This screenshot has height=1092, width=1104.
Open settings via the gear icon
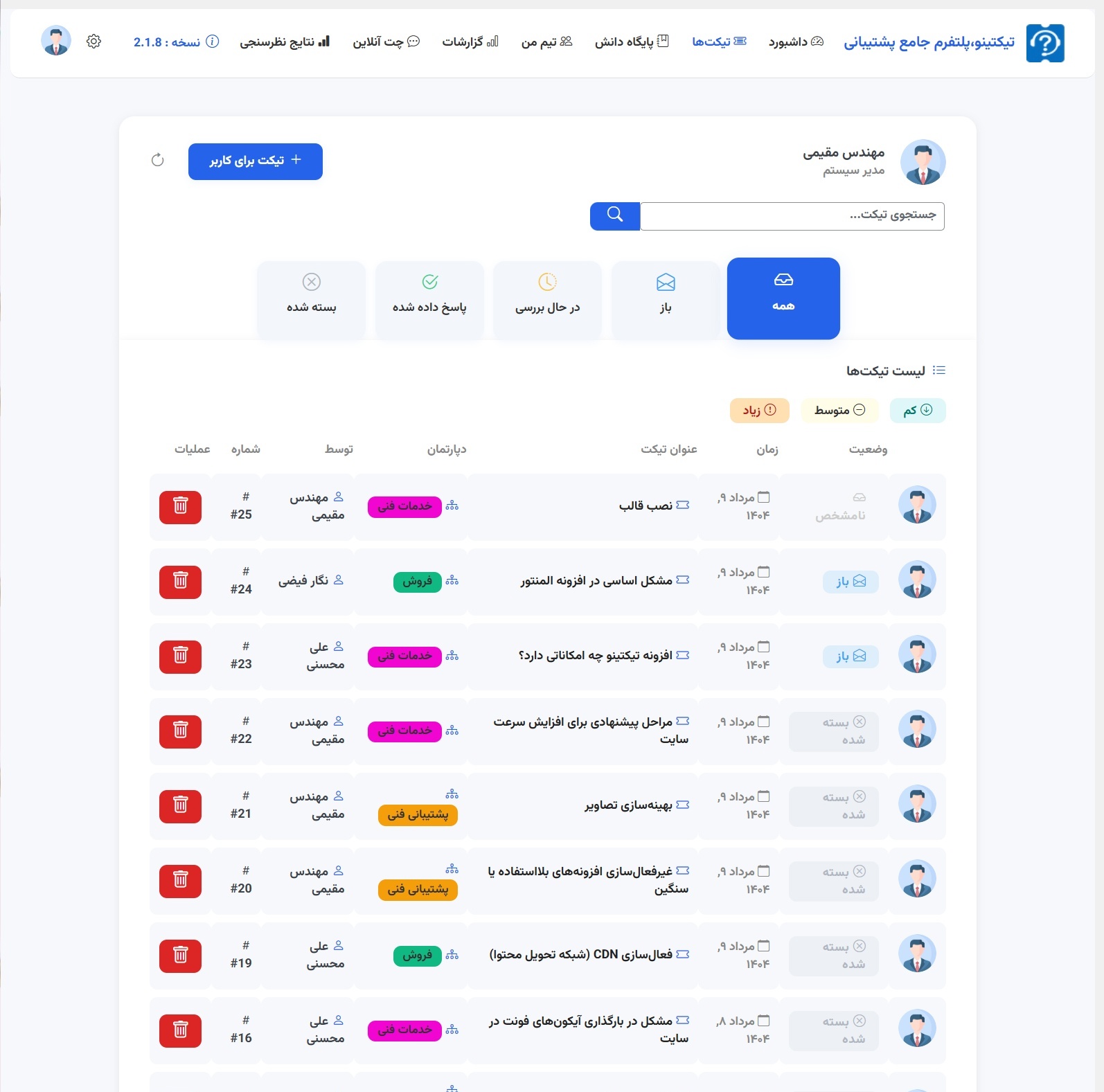click(94, 42)
